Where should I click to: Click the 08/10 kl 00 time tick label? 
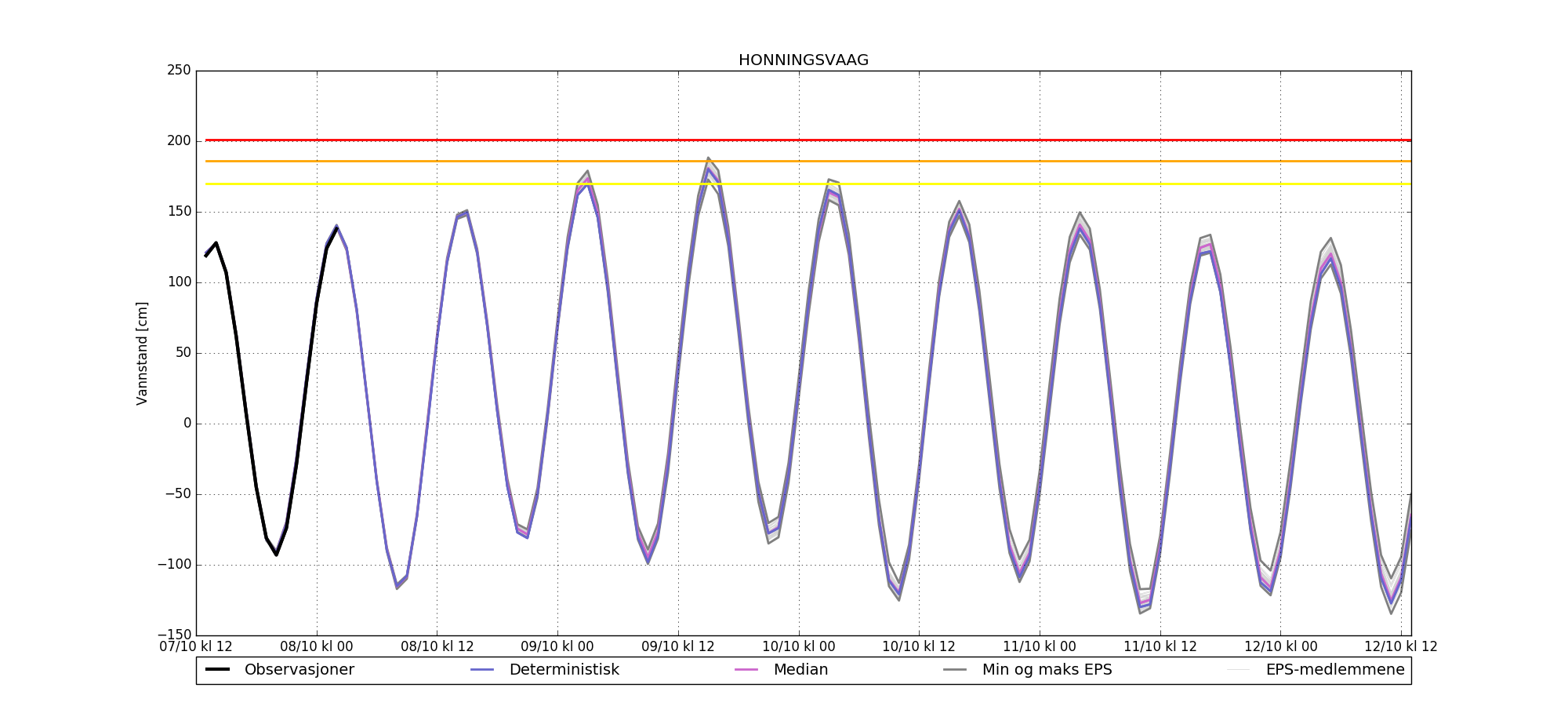point(317,647)
